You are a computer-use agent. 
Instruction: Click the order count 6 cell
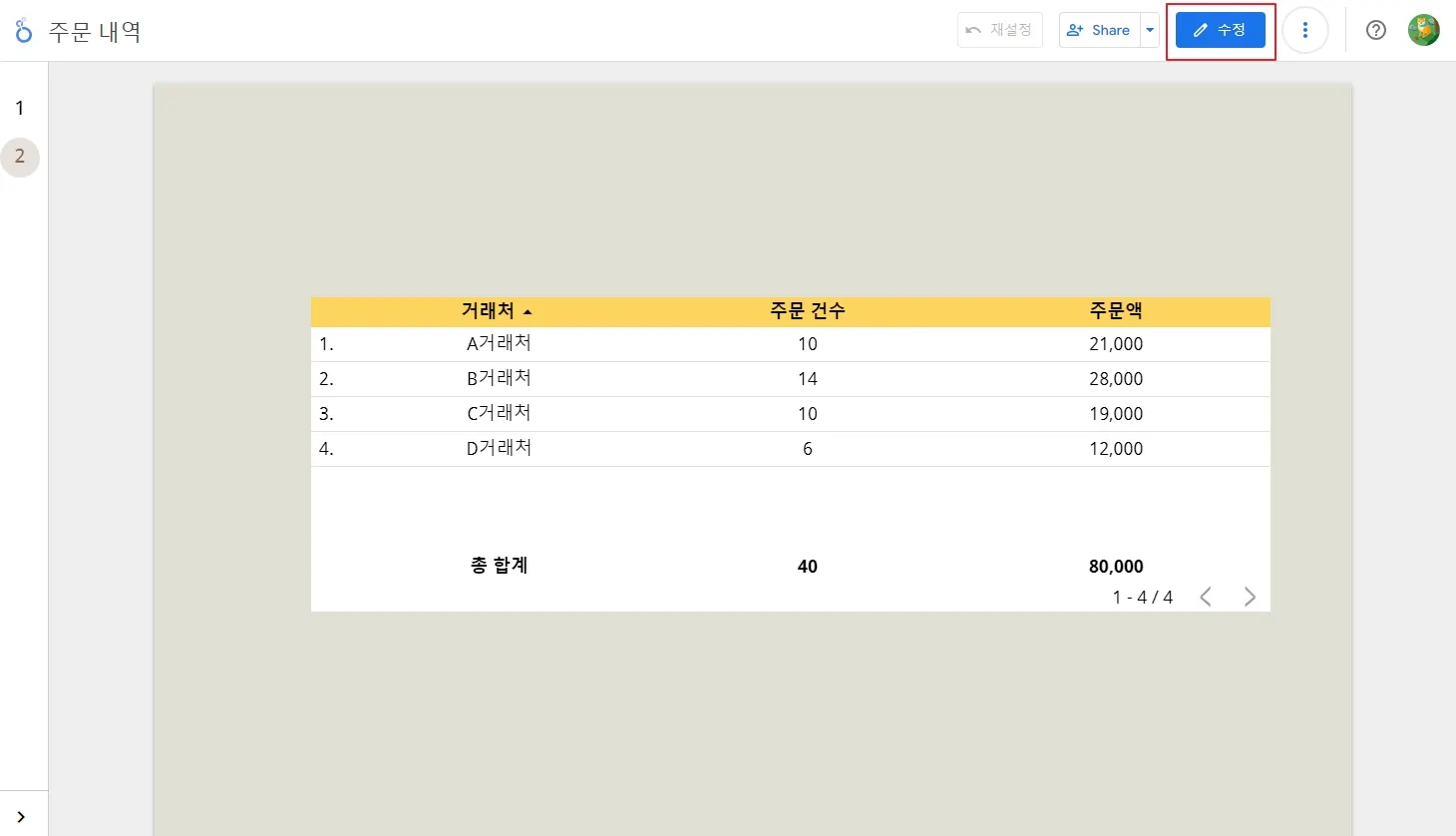click(808, 449)
